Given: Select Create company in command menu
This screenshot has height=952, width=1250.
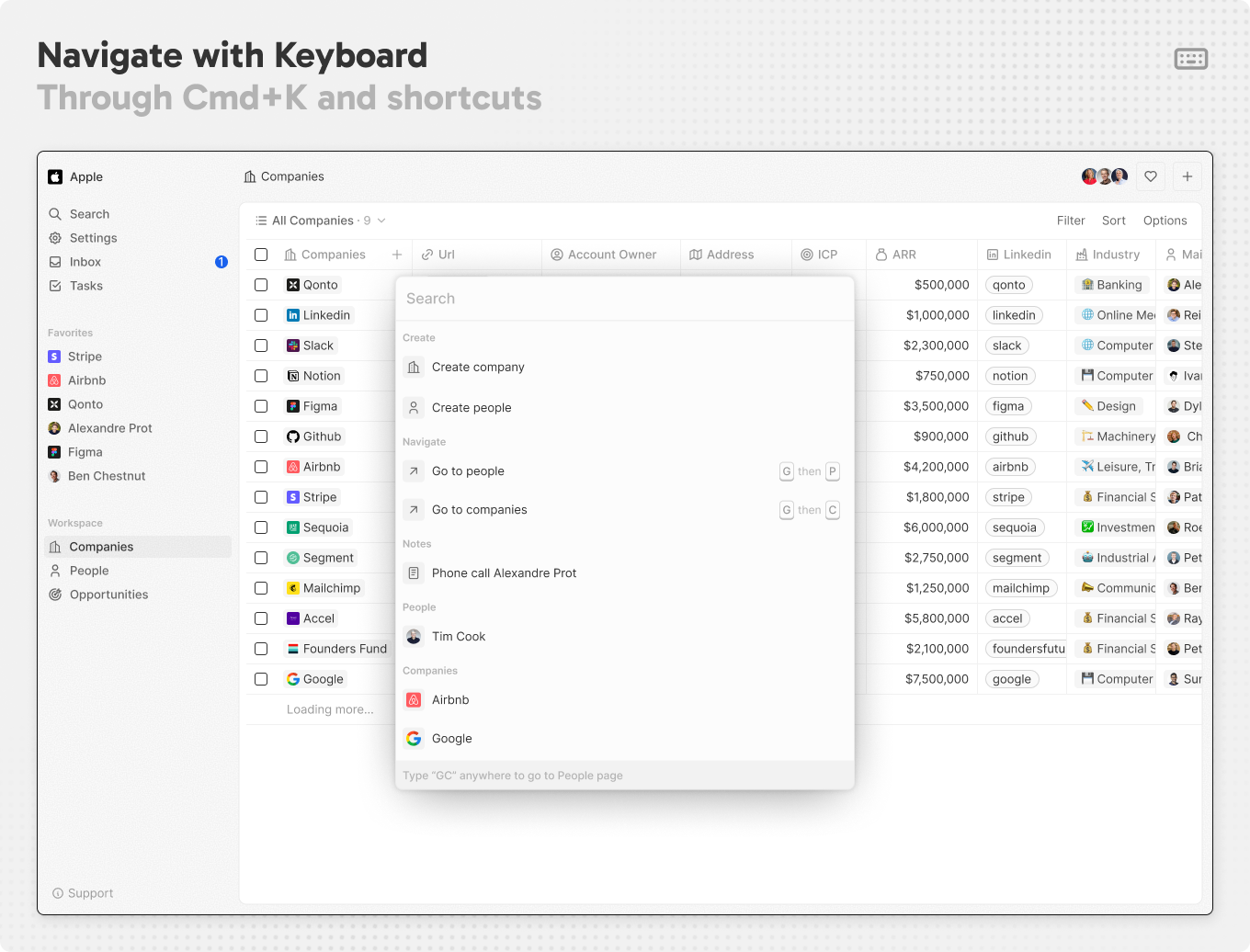Looking at the screenshot, I should coord(478,368).
